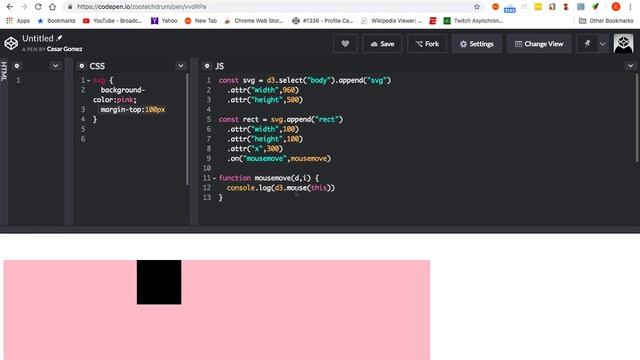Love this pen with the heart button
The image size is (640, 360).
[345, 44]
